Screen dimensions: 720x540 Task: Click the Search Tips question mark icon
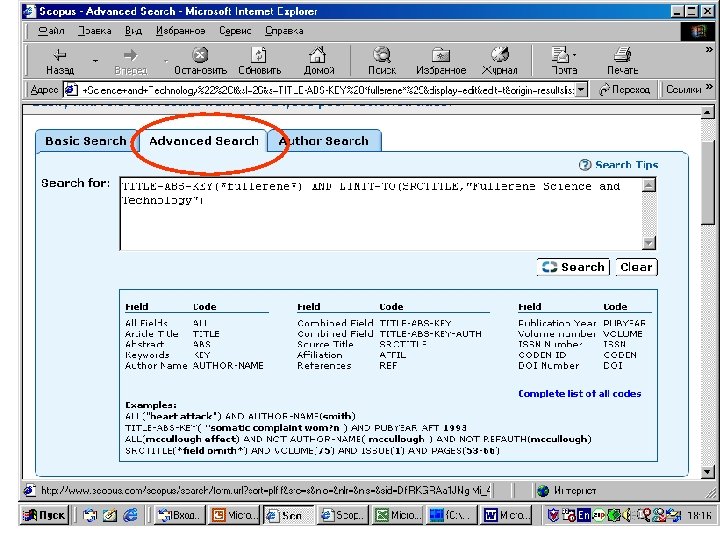tap(585, 165)
